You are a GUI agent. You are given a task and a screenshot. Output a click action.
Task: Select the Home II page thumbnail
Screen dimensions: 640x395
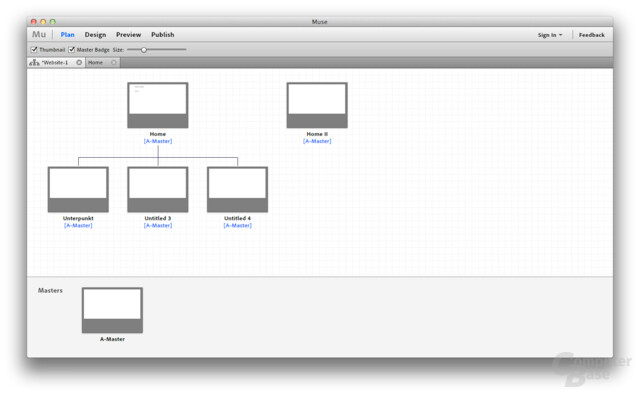pos(317,105)
